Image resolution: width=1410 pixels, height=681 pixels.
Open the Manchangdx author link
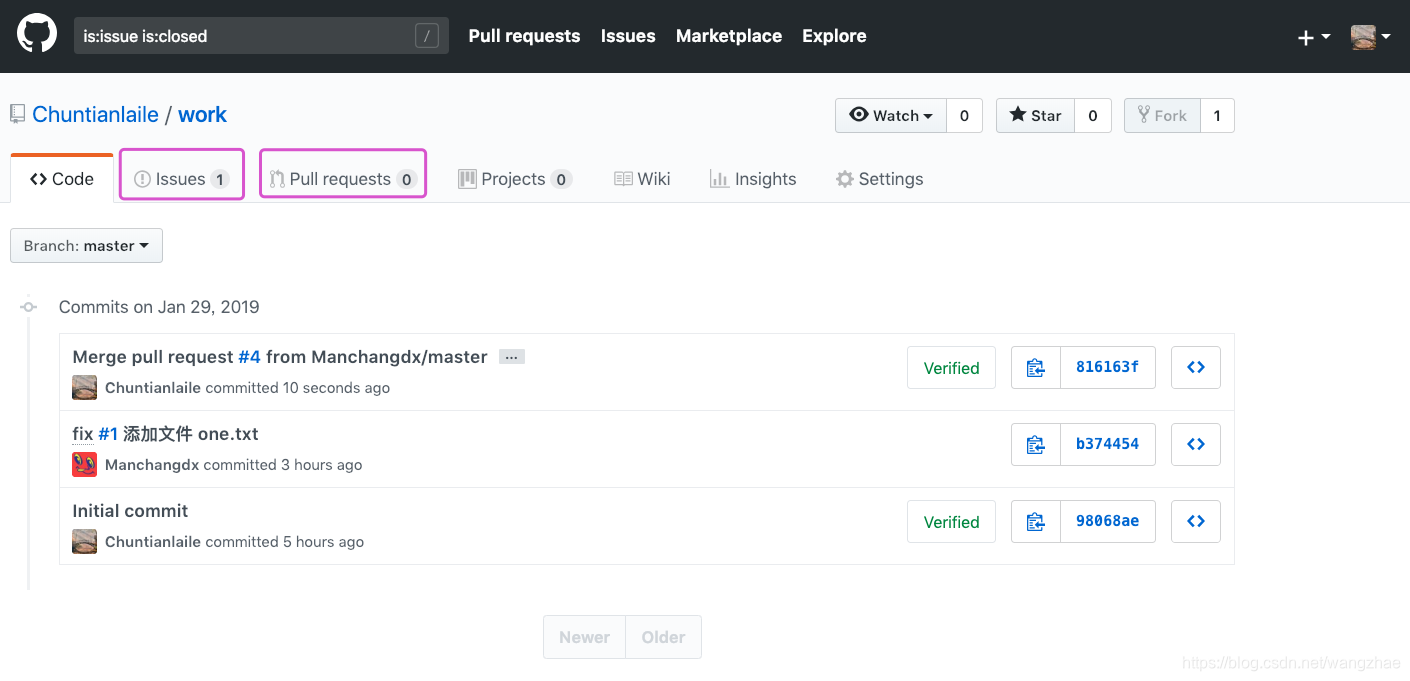pyautogui.click(x=152, y=465)
